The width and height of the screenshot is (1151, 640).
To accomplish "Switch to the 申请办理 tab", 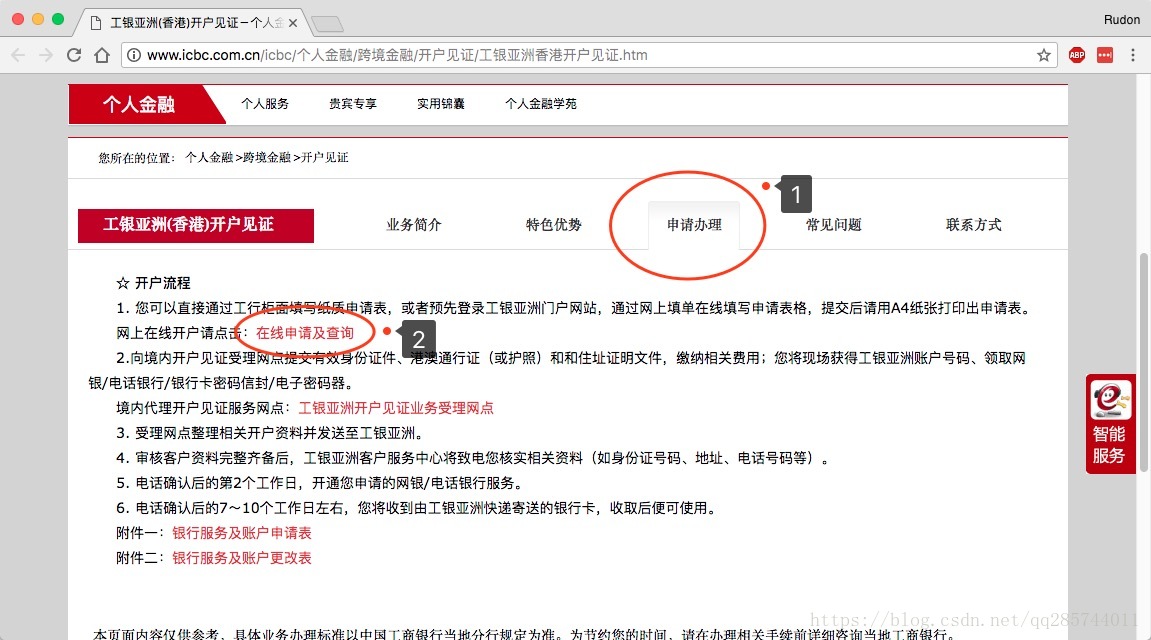I will (x=694, y=225).
